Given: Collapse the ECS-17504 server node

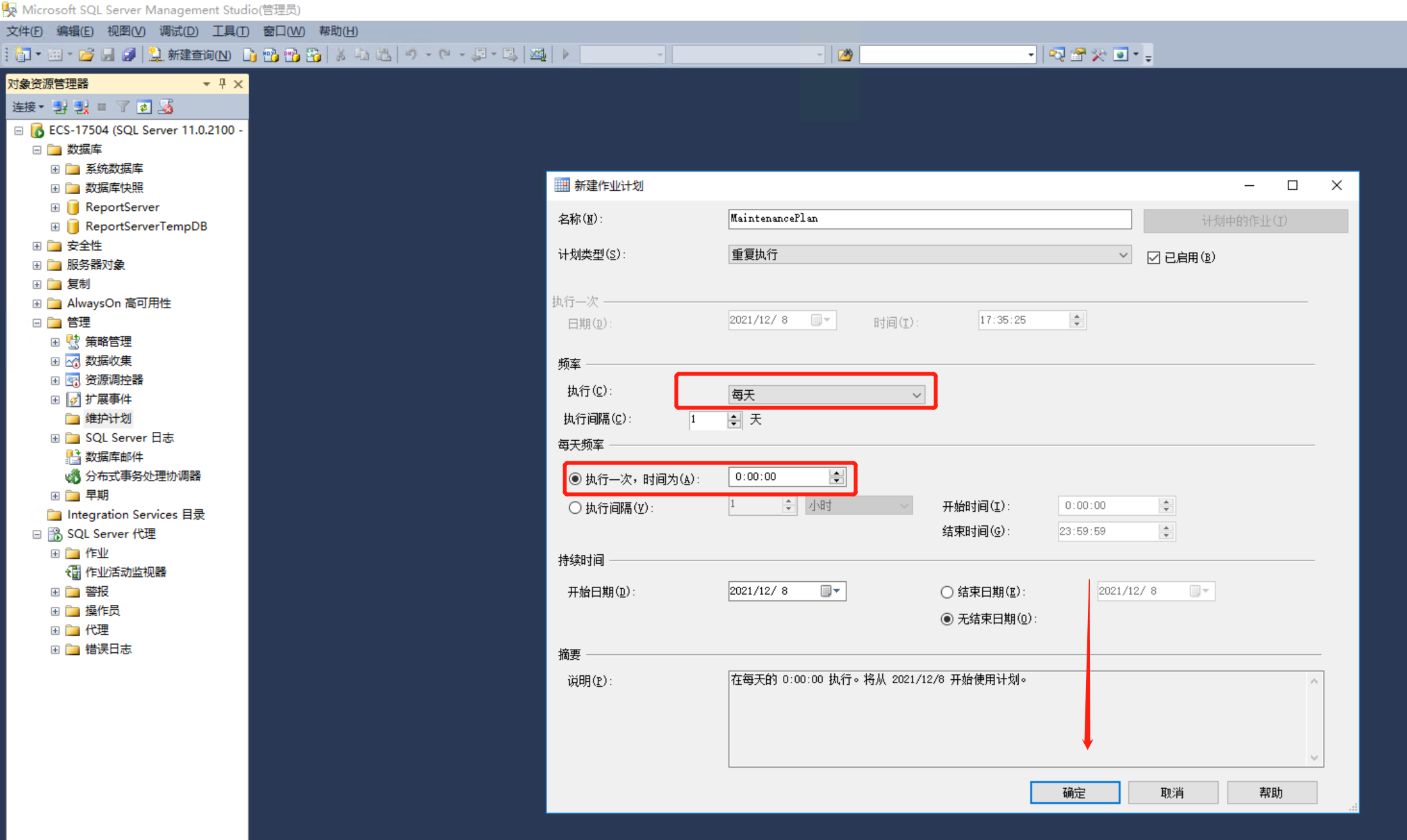Looking at the screenshot, I should pos(19,130).
